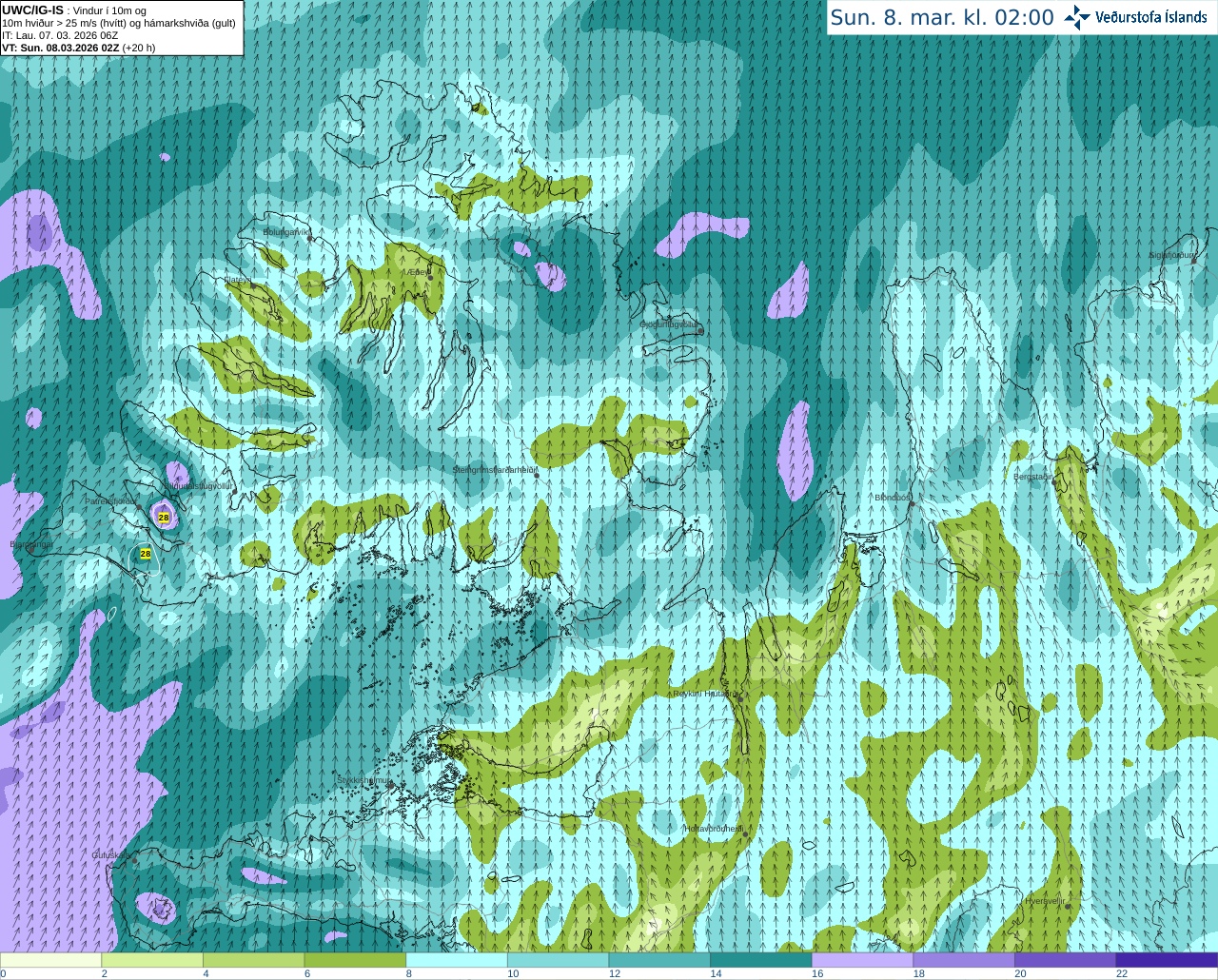Select the 16–18 m/s lavender legend swatch
The image size is (1218, 980).
862,960
